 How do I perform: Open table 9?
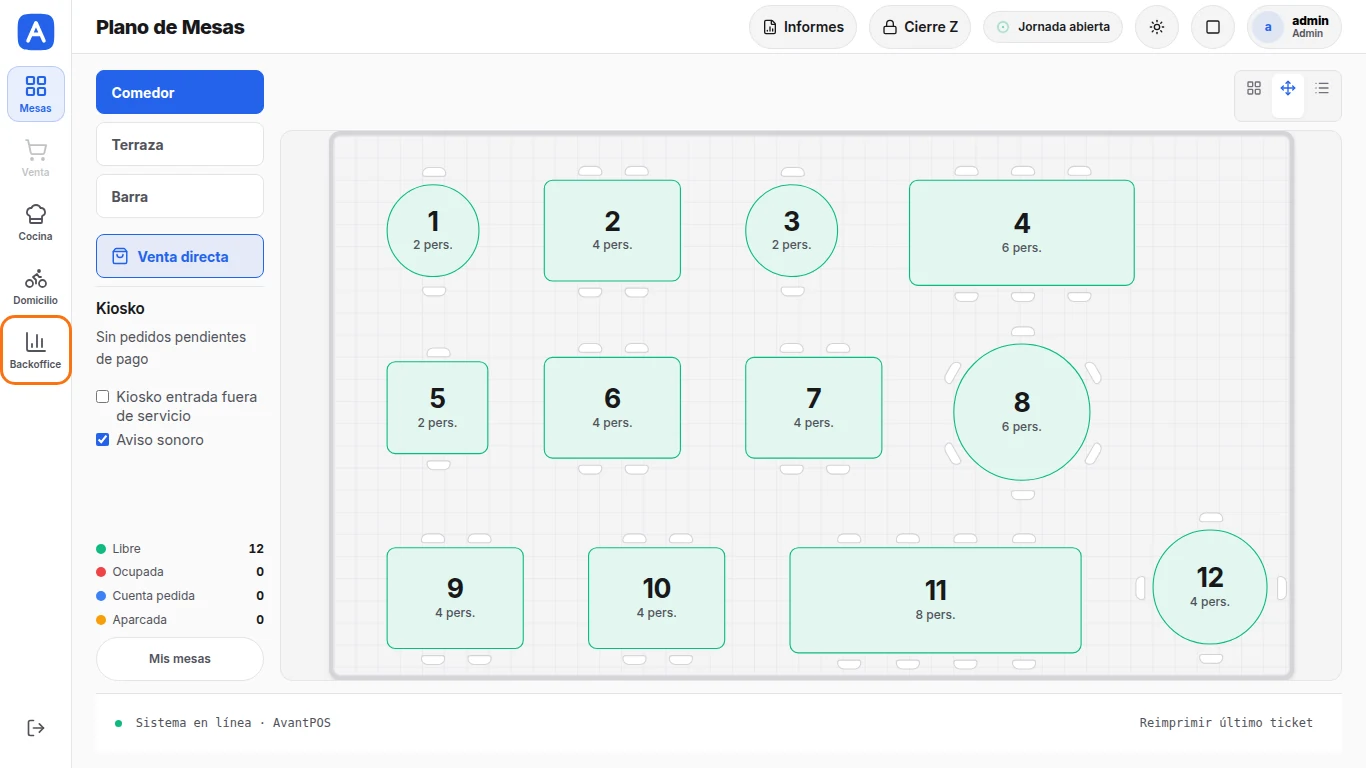click(x=455, y=598)
